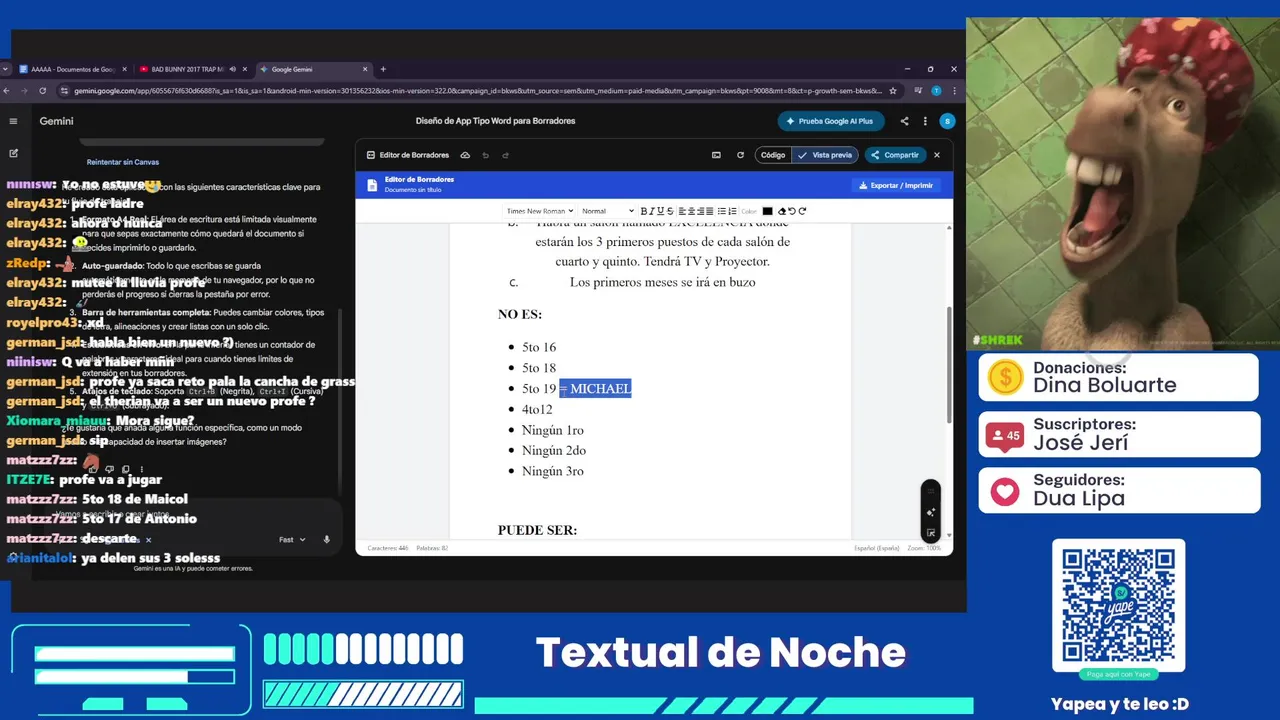
Task: Click Exportar / Imprimir button
Action: [895, 185]
